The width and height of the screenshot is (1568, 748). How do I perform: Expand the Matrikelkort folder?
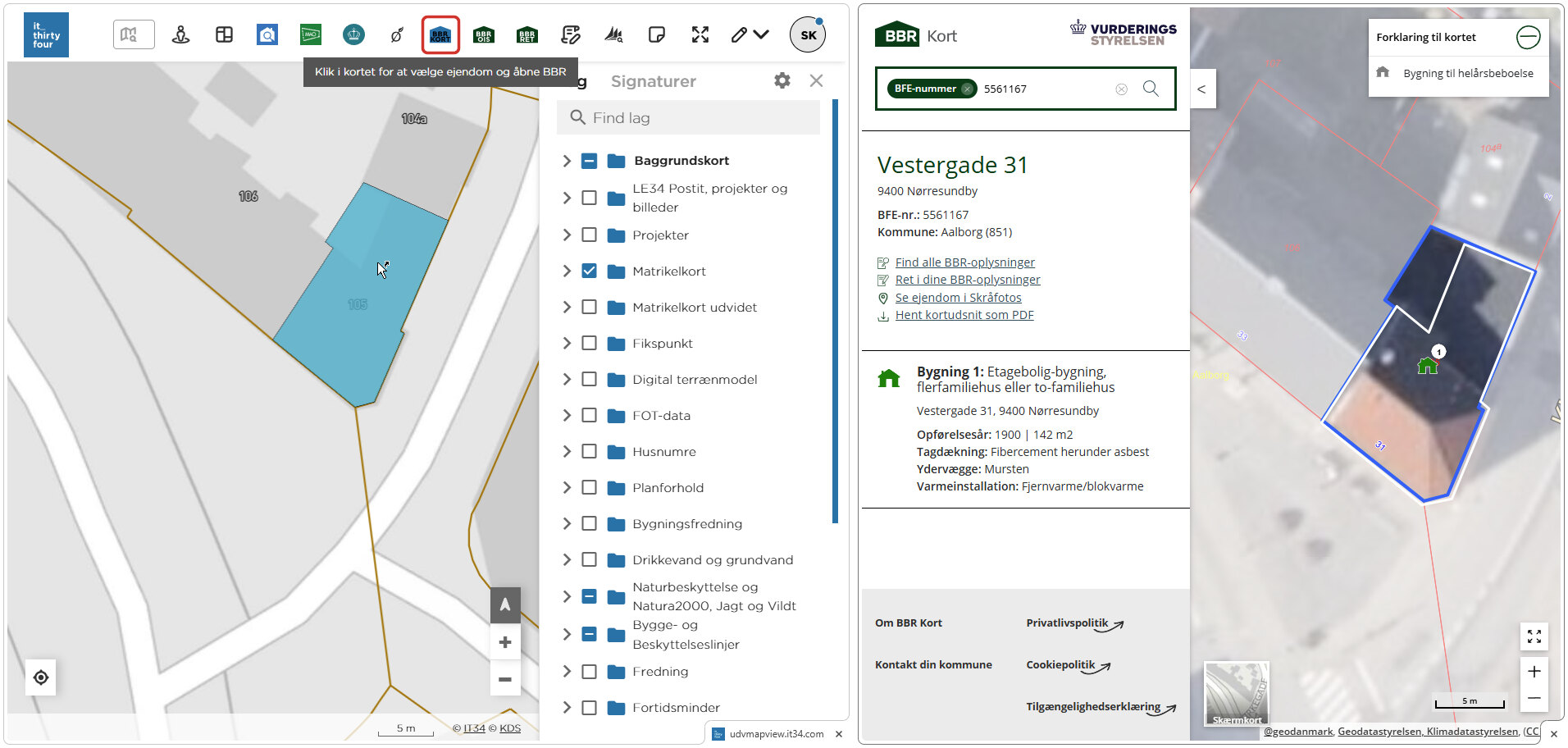click(x=566, y=271)
